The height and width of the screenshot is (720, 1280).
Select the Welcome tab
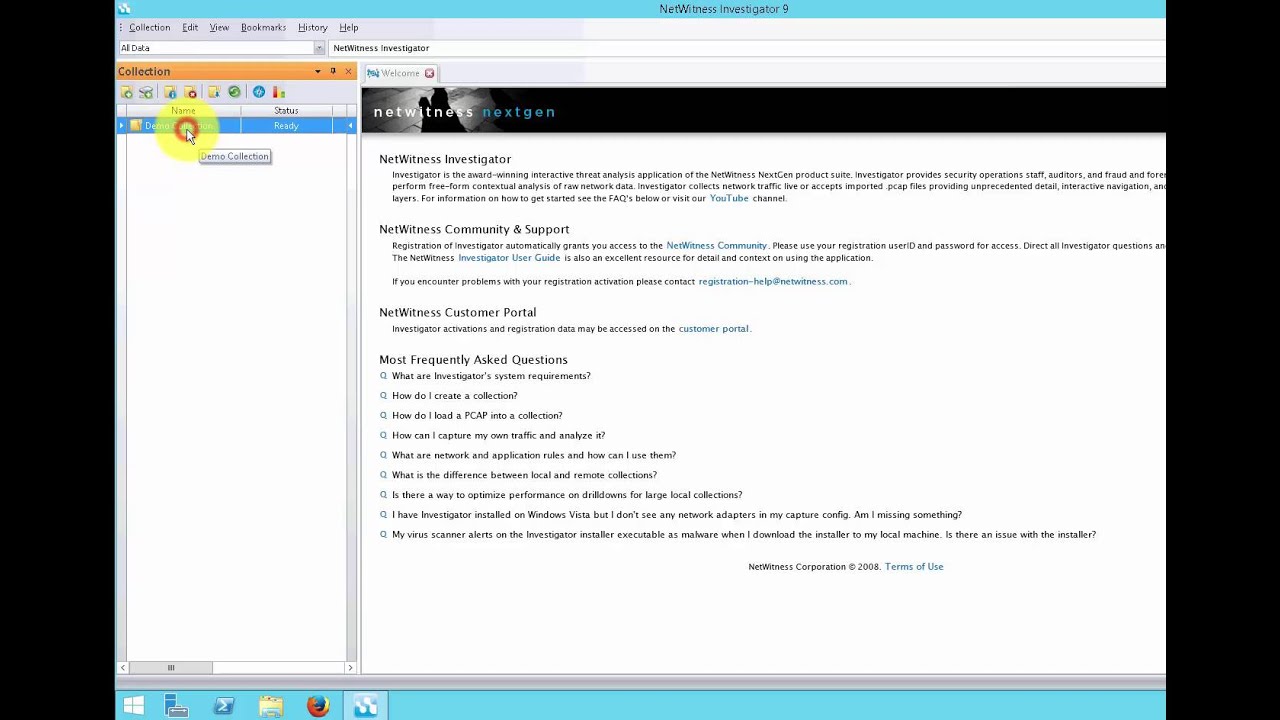(400, 73)
